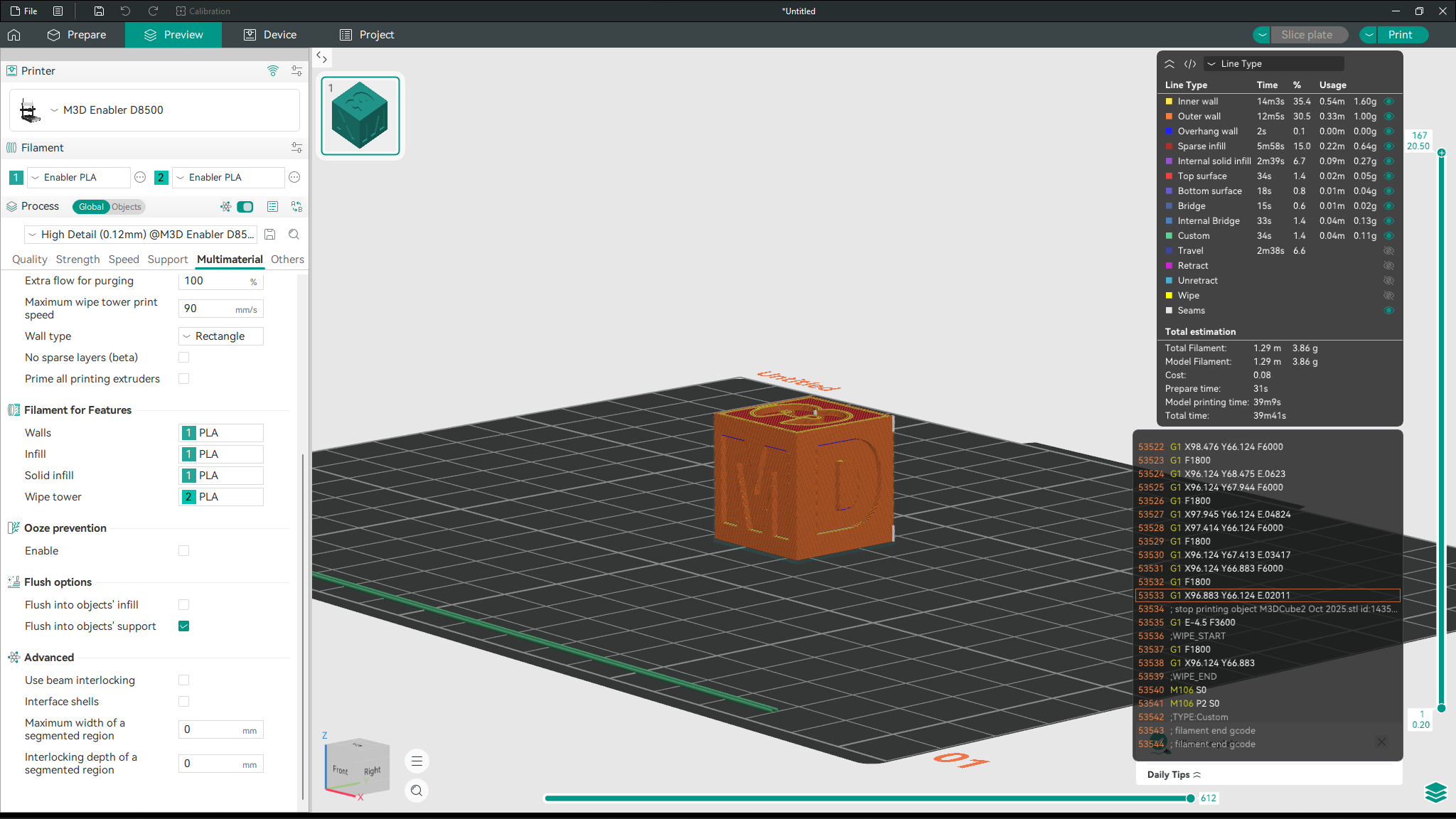
Task: Click the compare presets icon
Action: [296, 207]
